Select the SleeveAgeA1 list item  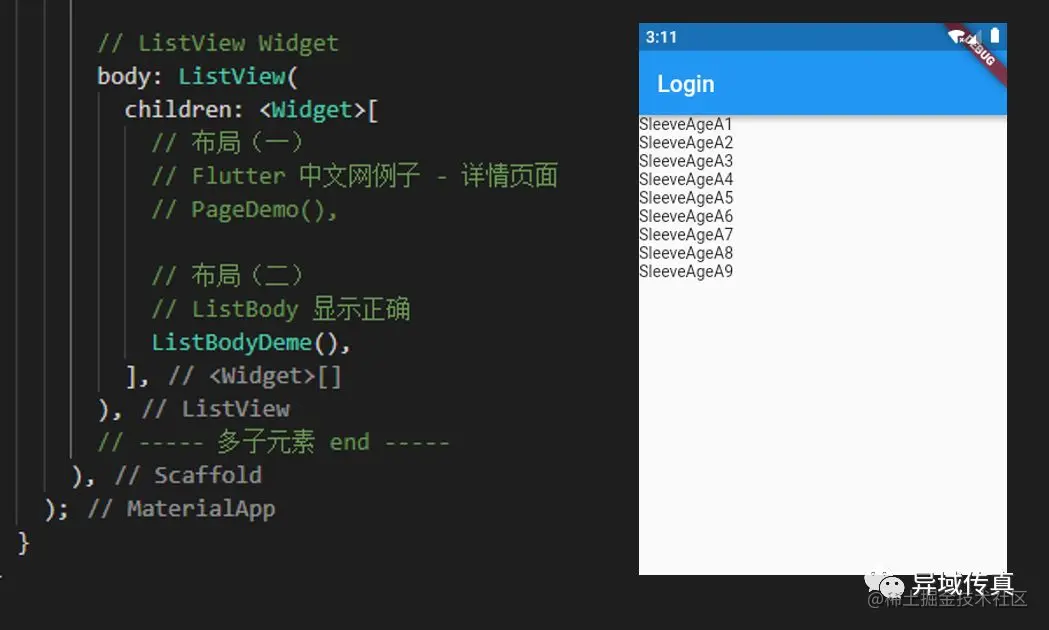click(x=686, y=124)
